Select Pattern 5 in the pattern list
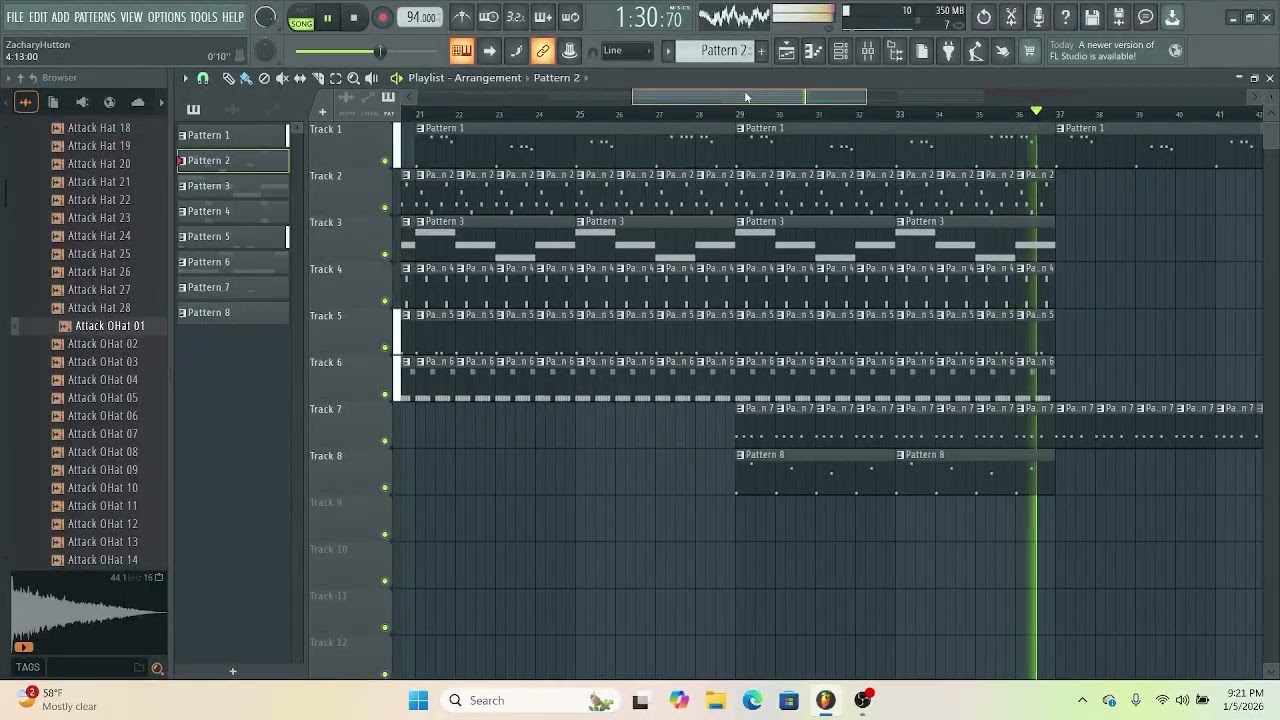1280x720 pixels. coord(233,237)
